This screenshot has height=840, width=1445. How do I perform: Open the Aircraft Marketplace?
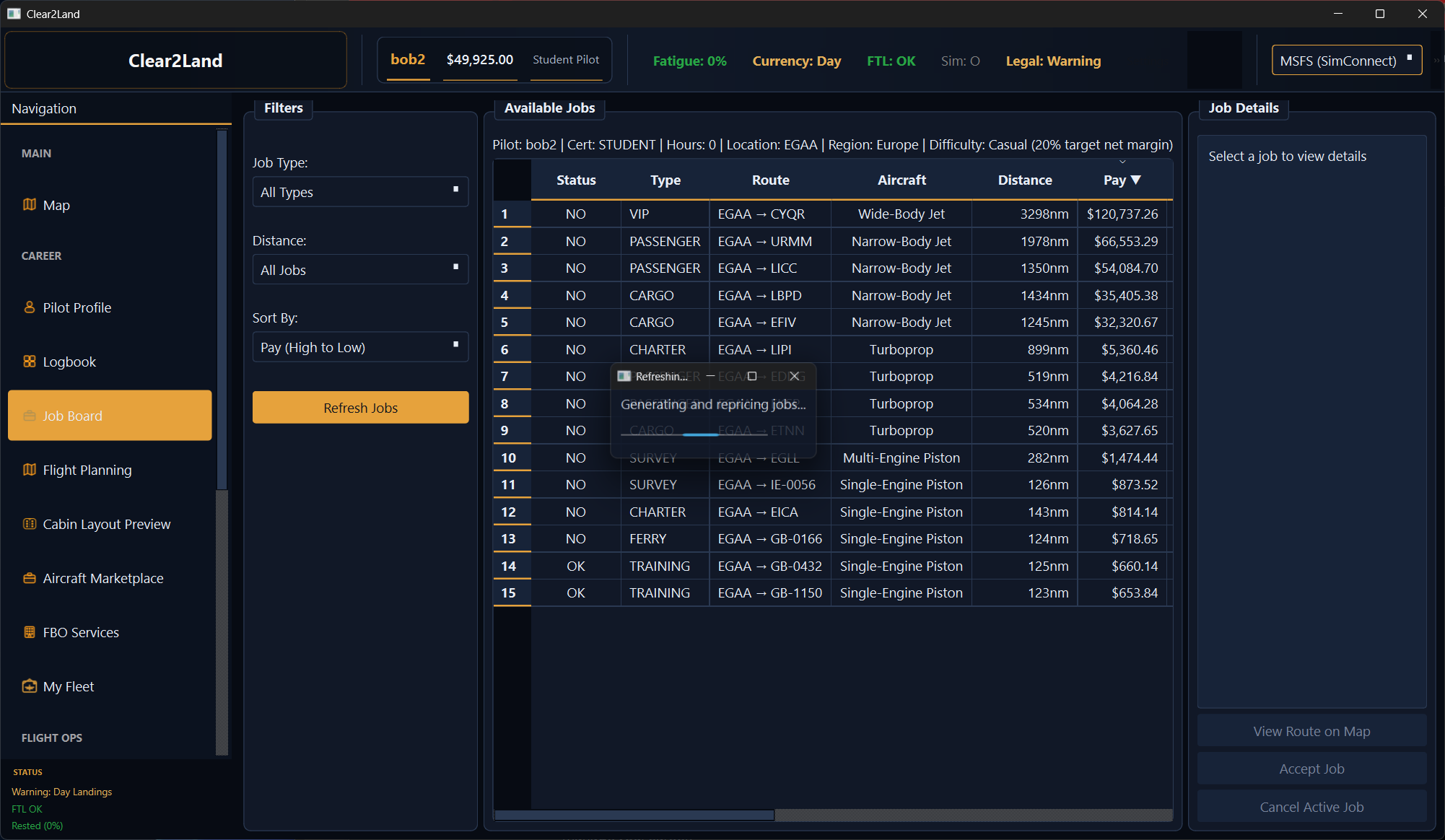[x=102, y=578]
